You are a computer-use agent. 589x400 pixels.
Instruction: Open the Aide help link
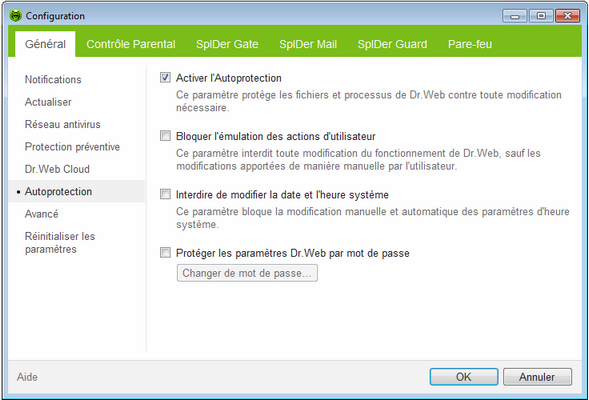click(27, 377)
